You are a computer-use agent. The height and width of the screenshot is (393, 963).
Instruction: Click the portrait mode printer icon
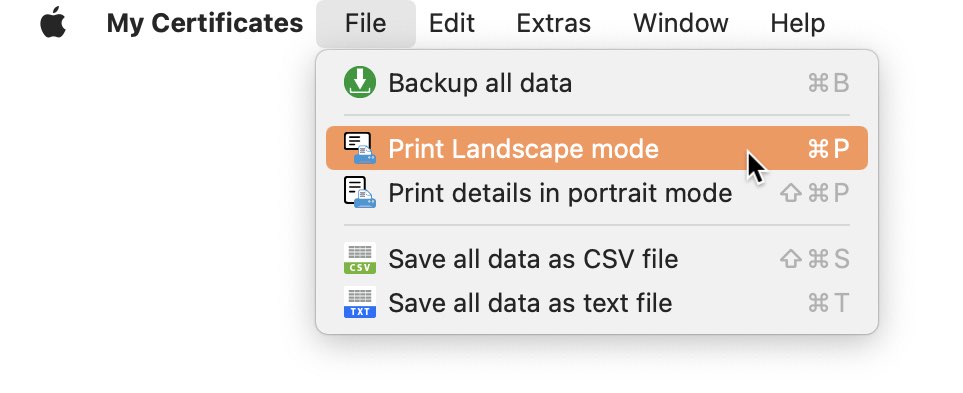pos(360,192)
